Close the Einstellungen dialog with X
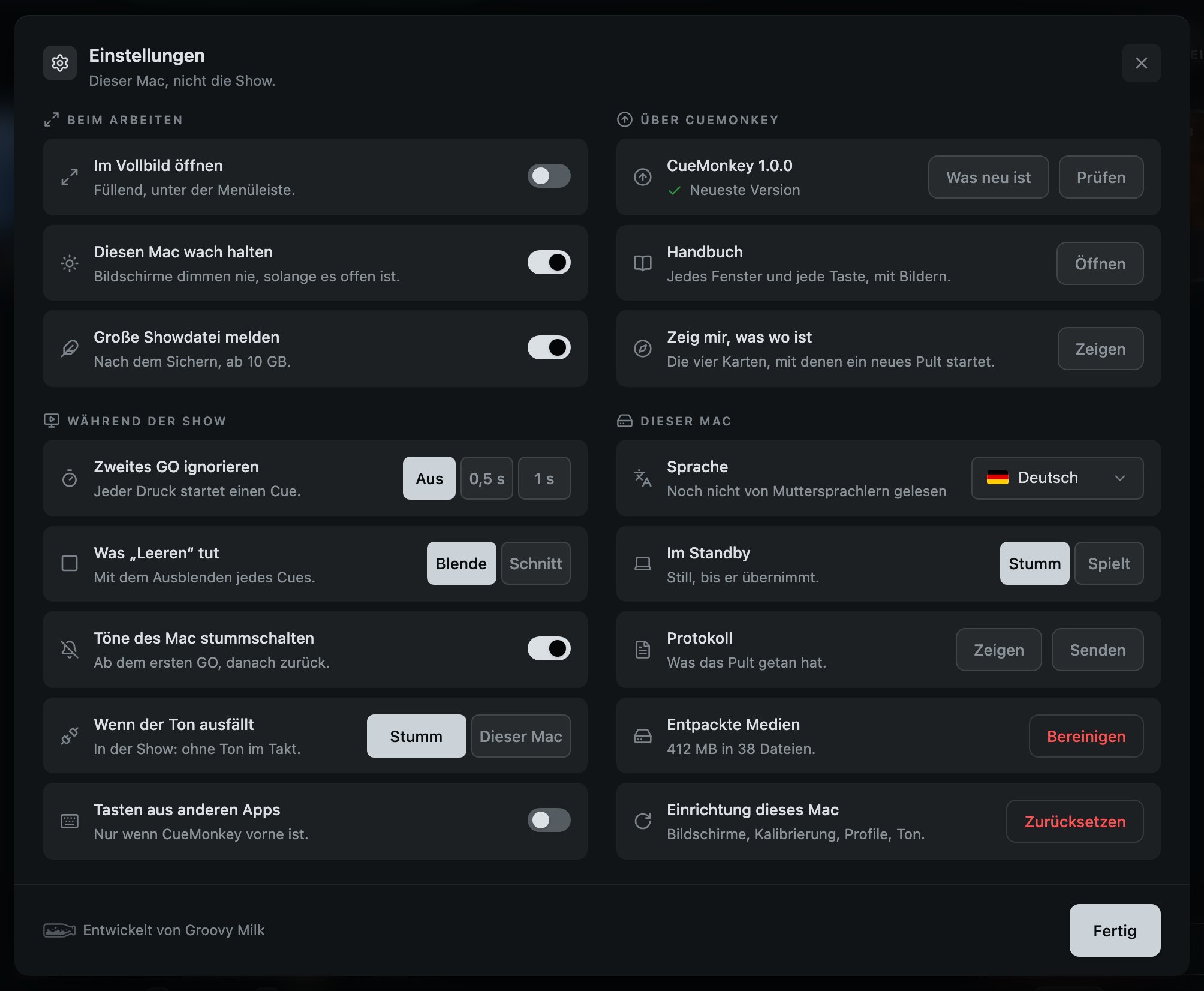This screenshot has height=991, width=1204. pyautogui.click(x=1142, y=63)
